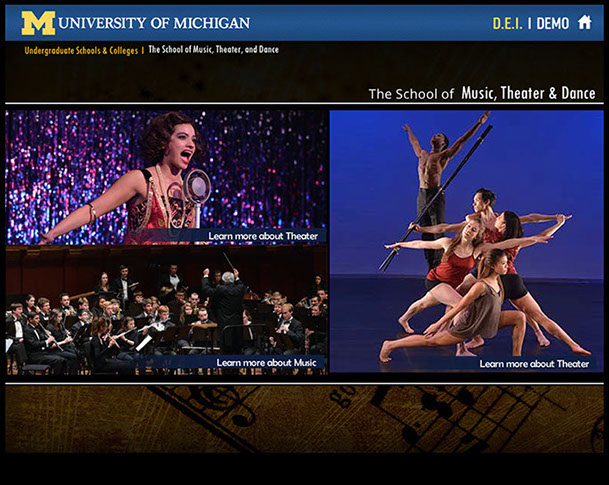Screen dimensions: 609x485
Task: Open the orchestra and conductor photo
Action: (x=166, y=310)
